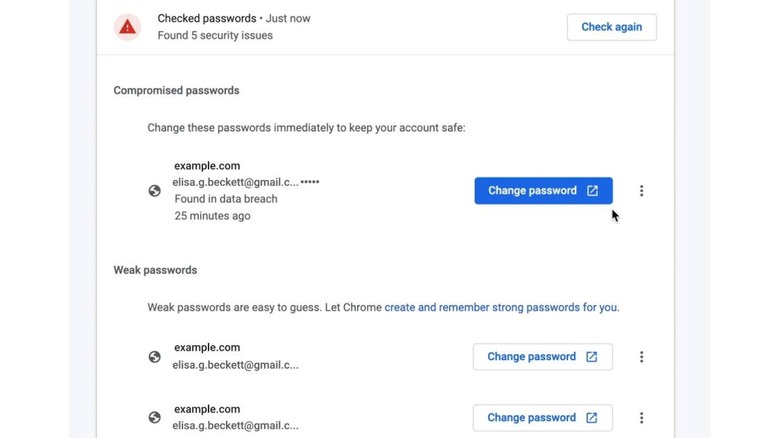
Task: Click globe icon of second weak password entry
Action: (154, 418)
